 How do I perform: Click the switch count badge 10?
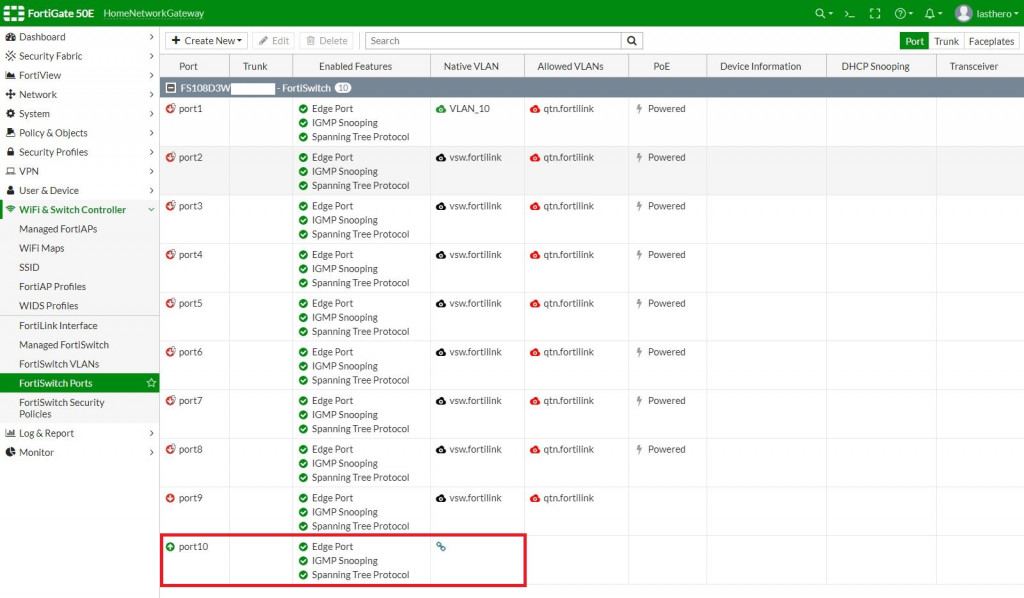click(x=343, y=87)
